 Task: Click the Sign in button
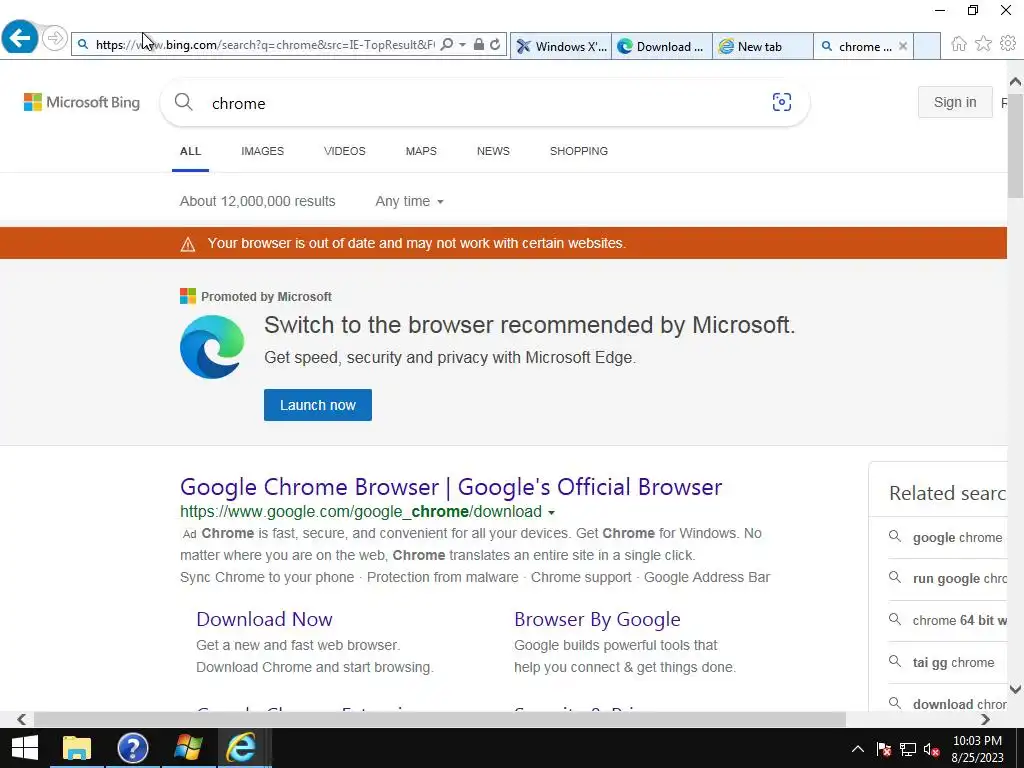(x=955, y=102)
